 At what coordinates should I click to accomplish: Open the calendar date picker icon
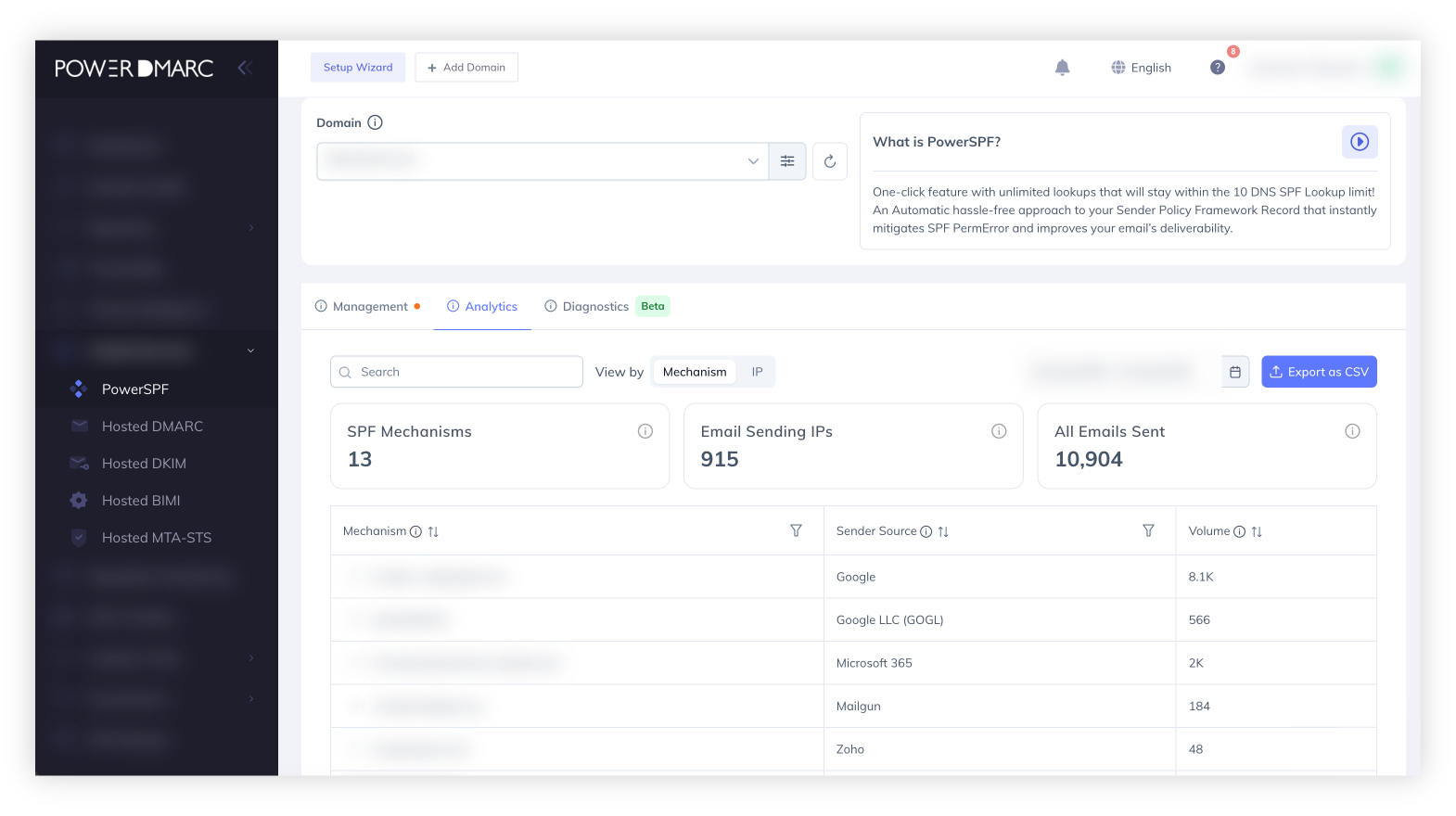1235,372
